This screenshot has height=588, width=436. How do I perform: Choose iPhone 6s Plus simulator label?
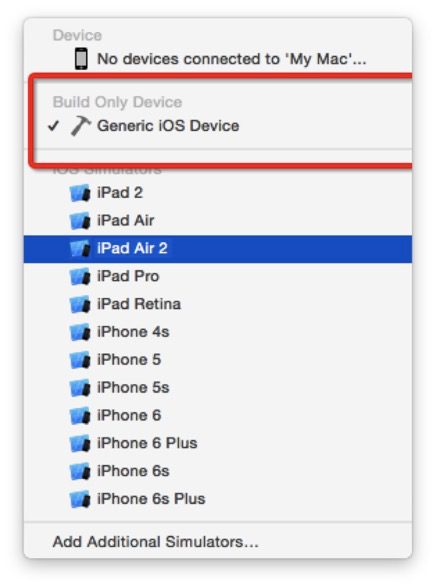point(151,499)
